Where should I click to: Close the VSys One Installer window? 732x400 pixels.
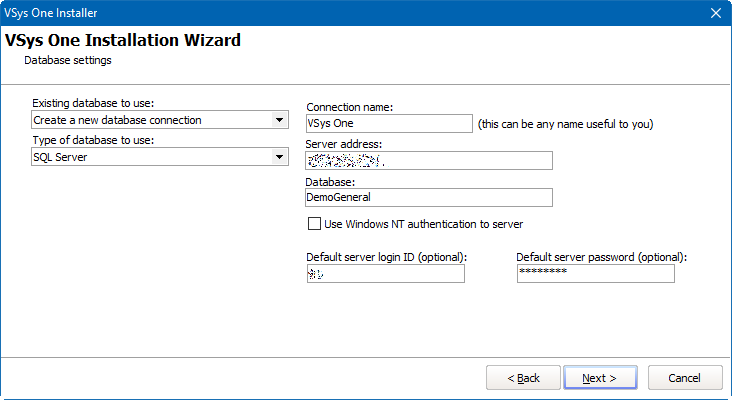(715, 12)
